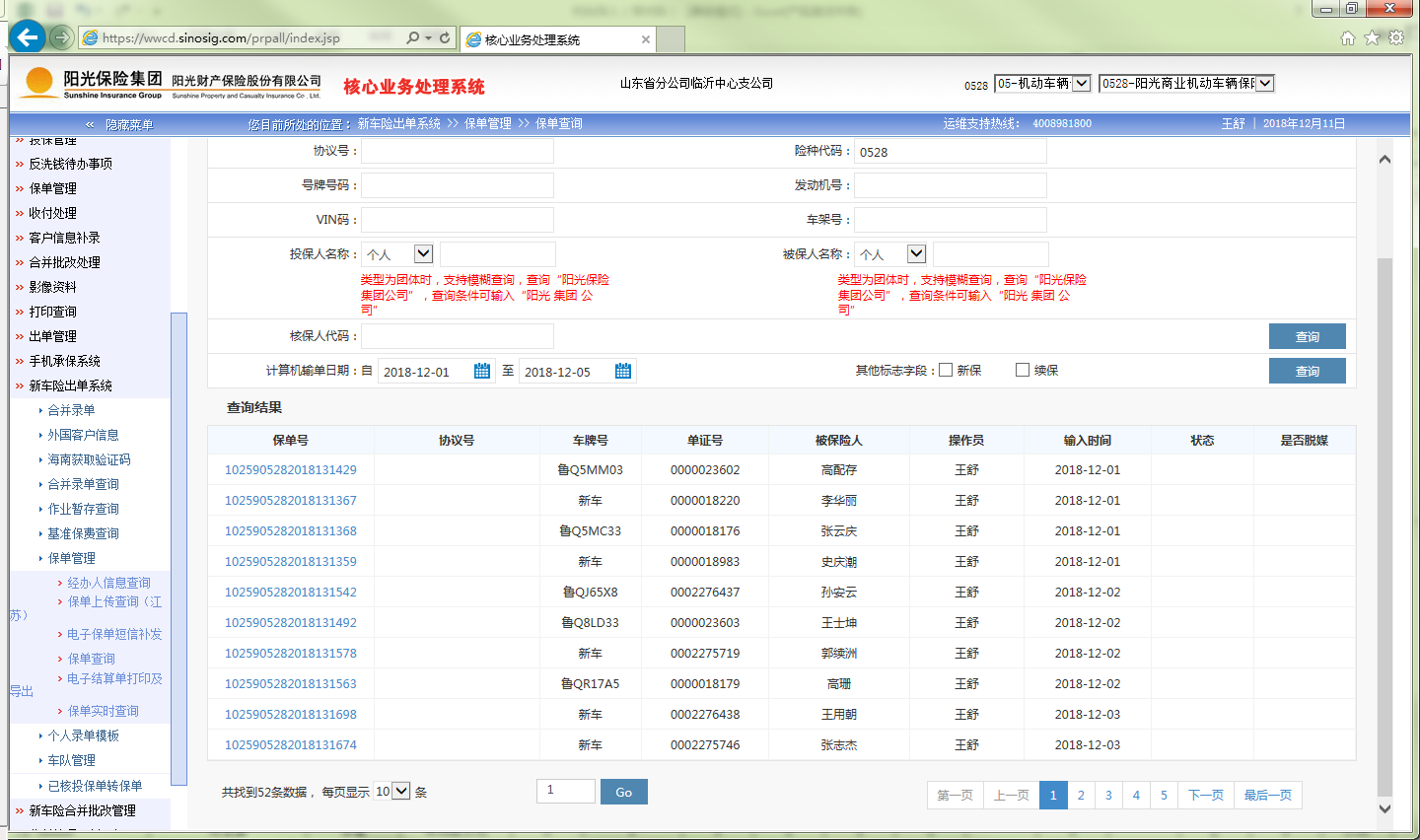Click the 号牌号码 input field
The width and height of the screenshot is (1420, 840).
point(458,185)
